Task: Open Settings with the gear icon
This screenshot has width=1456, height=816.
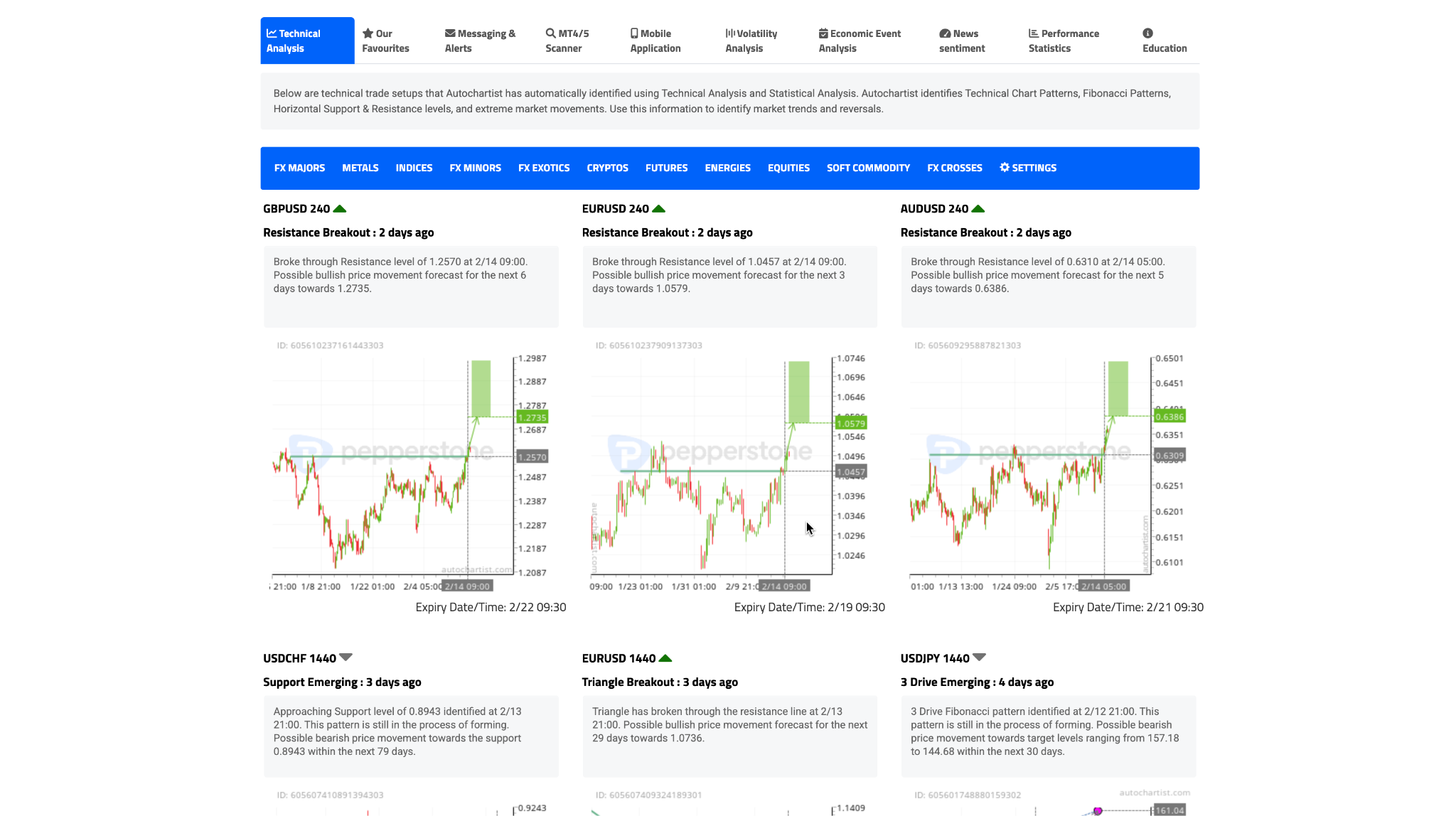Action: (1005, 168)
